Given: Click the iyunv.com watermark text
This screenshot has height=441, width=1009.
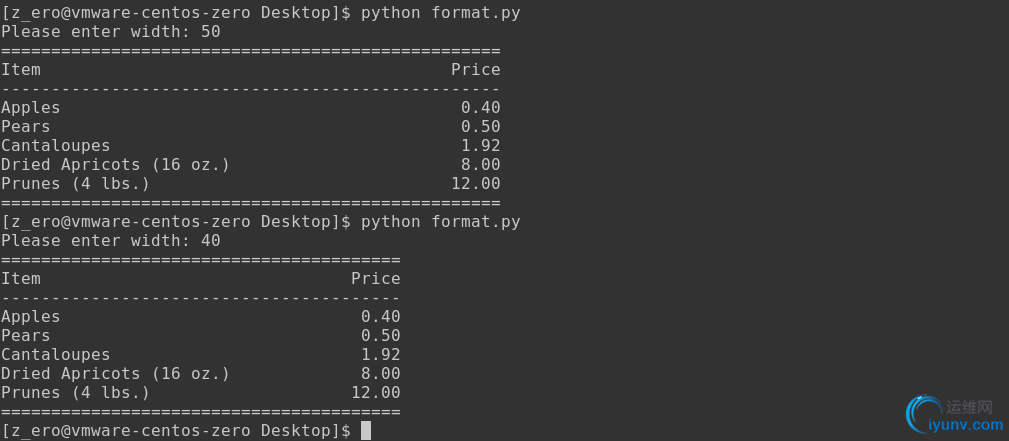Looking at the screenshot, I should (965, 425).
